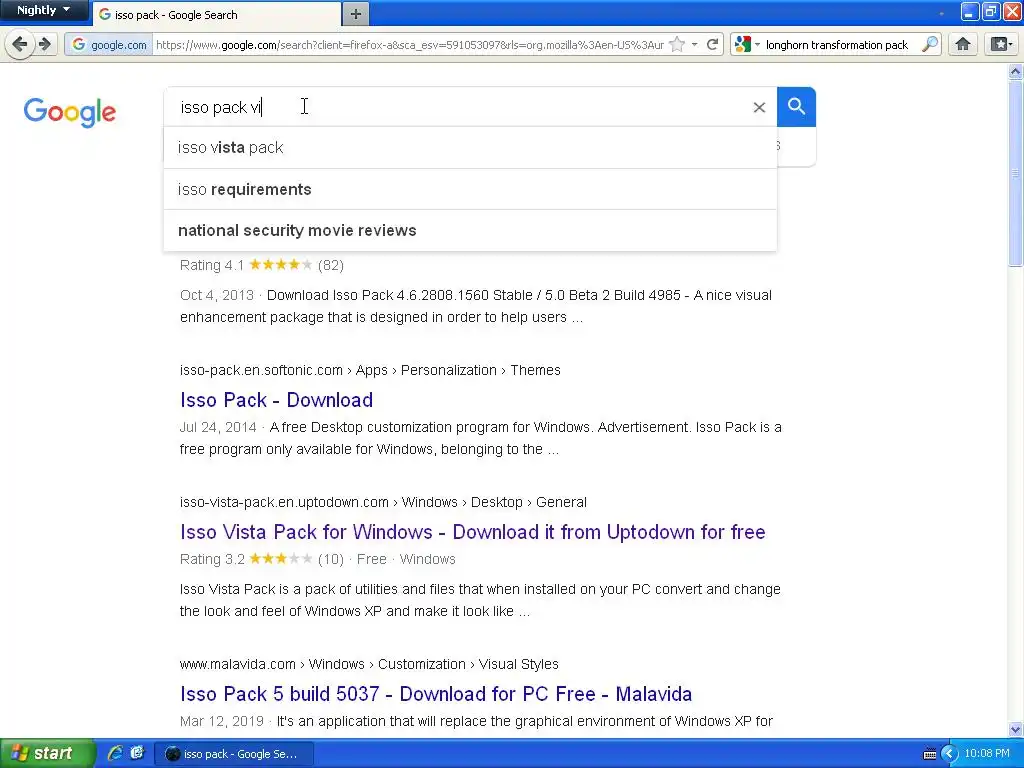This screenshot has height=768, width=1024.
Task: Select suggestion isso vista pack
Action: pos(470,148)
